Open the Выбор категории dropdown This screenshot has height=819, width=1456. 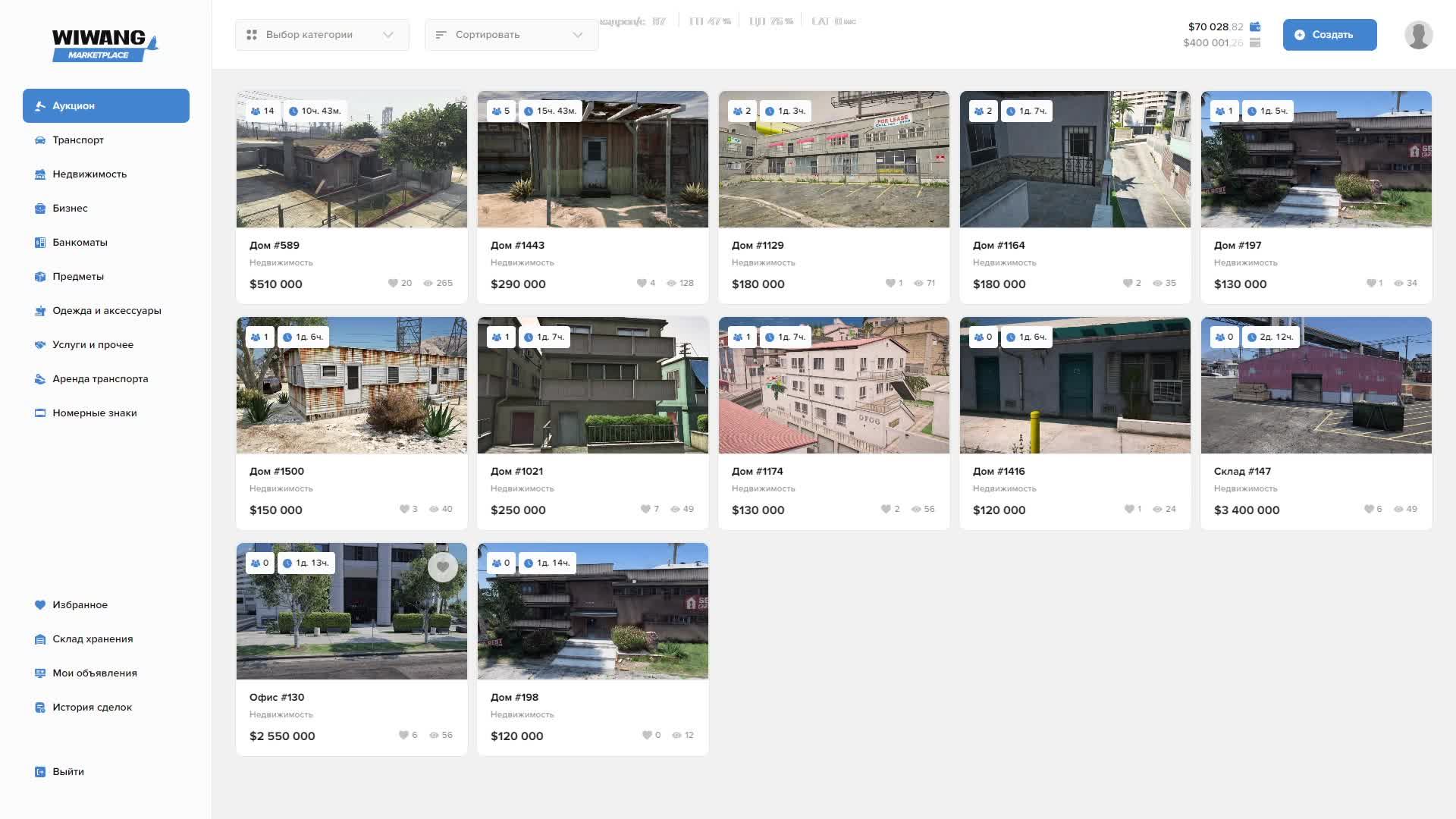(322, 35)
